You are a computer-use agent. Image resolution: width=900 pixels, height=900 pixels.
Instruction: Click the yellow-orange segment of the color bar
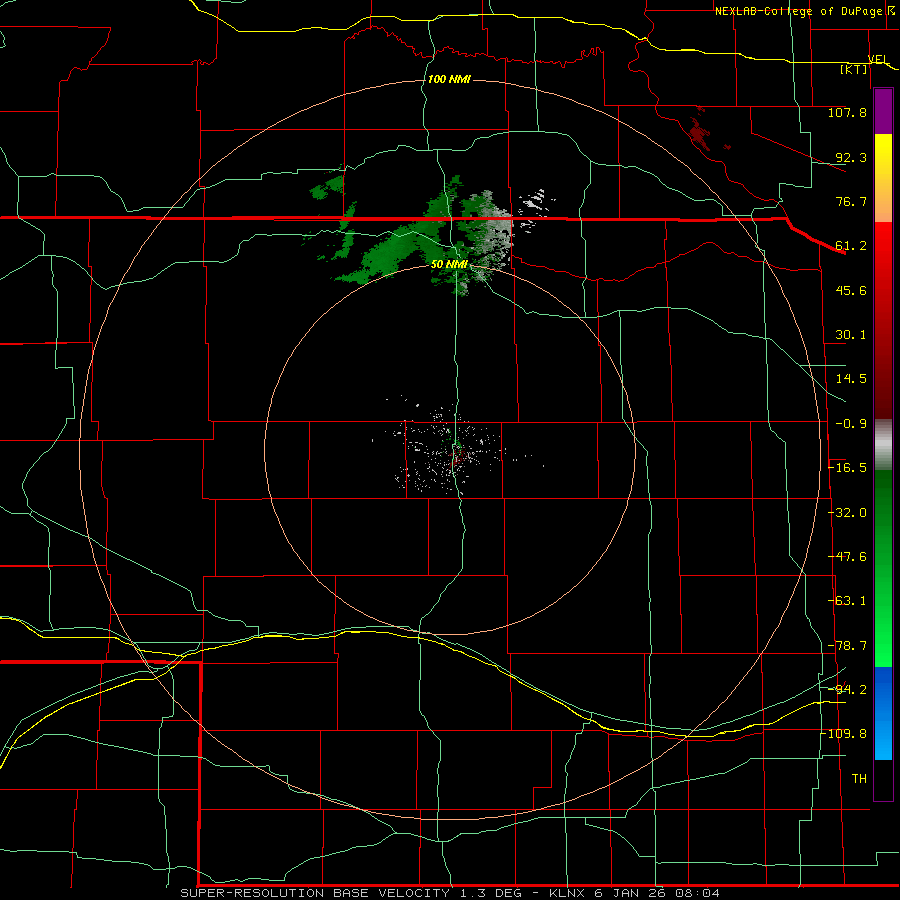(x=883, y=178)
